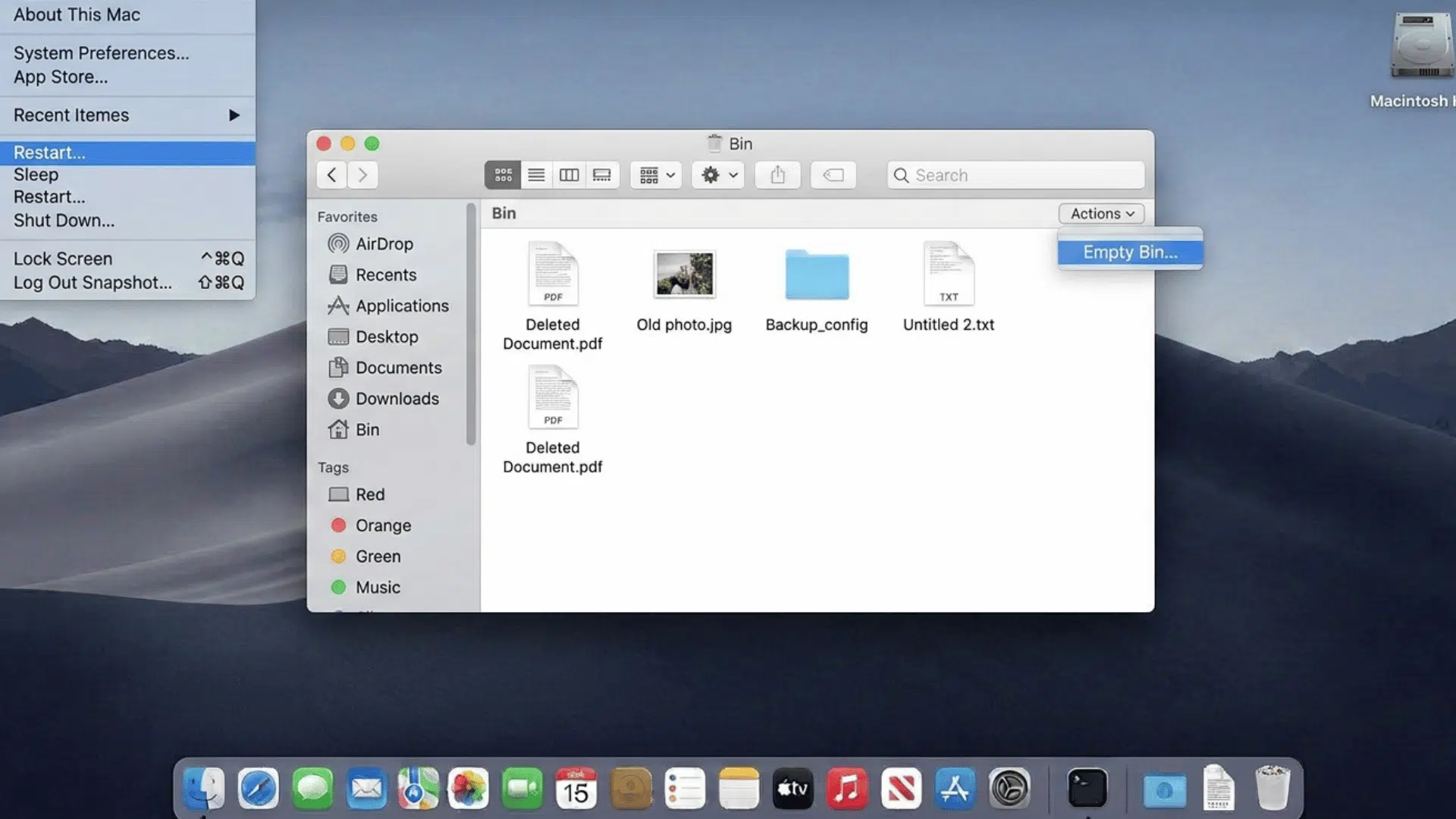Choose Lock Screen from the Apple menu
1456x819 pixels.
(127, 259)
